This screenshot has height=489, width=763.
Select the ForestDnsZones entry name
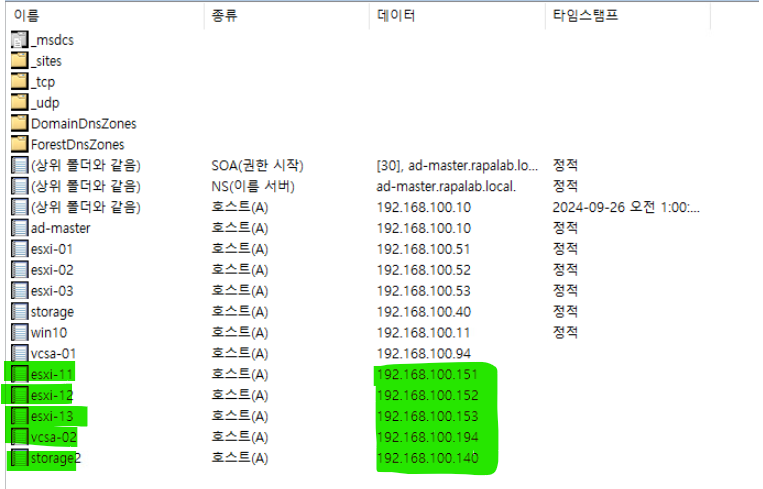(77, 145)
